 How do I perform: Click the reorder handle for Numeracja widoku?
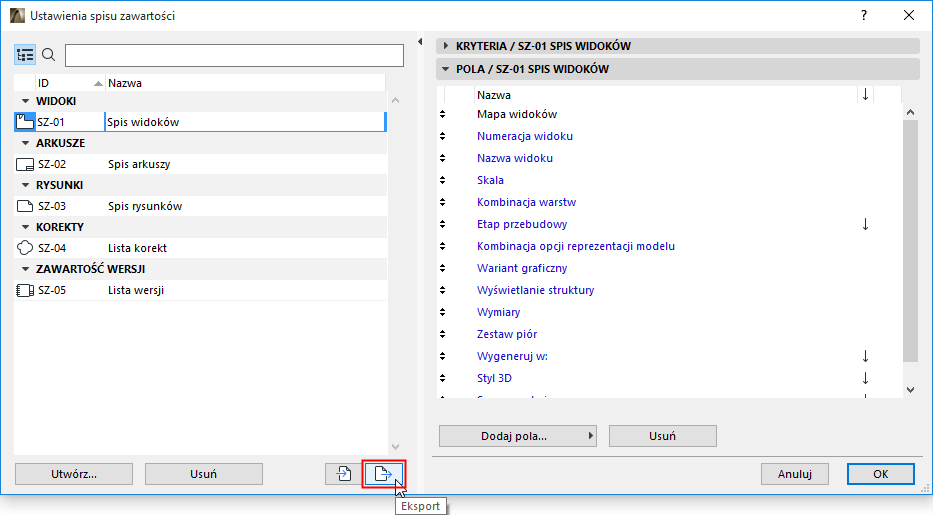point(442,136)
